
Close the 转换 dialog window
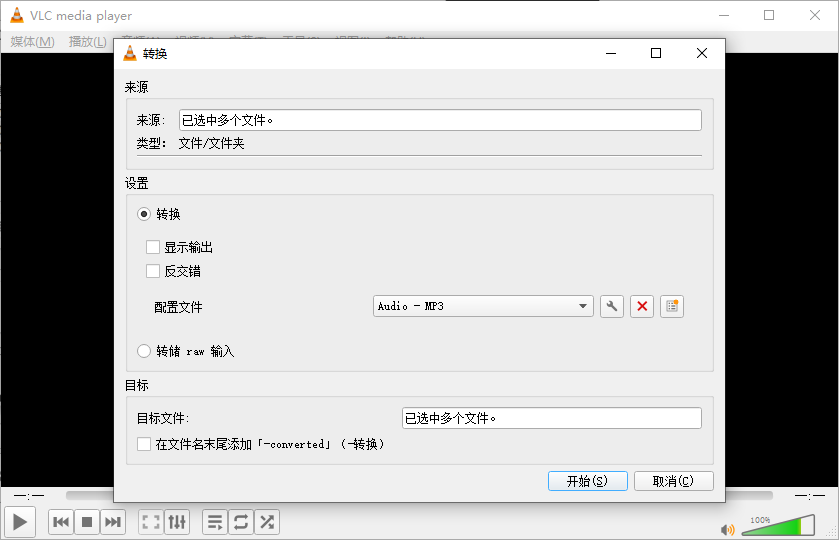[x=701, y=53]
